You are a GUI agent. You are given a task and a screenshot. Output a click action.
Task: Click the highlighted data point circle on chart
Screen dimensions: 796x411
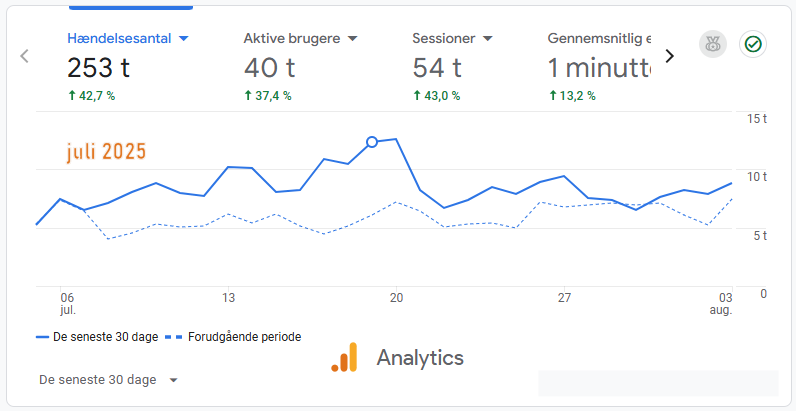coord(372,142)
